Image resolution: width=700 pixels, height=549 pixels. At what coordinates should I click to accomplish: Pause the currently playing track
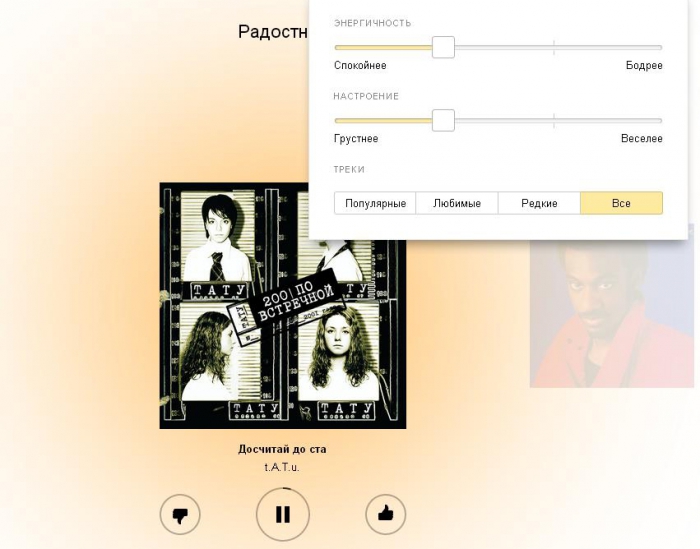click(x=283, y=515)
